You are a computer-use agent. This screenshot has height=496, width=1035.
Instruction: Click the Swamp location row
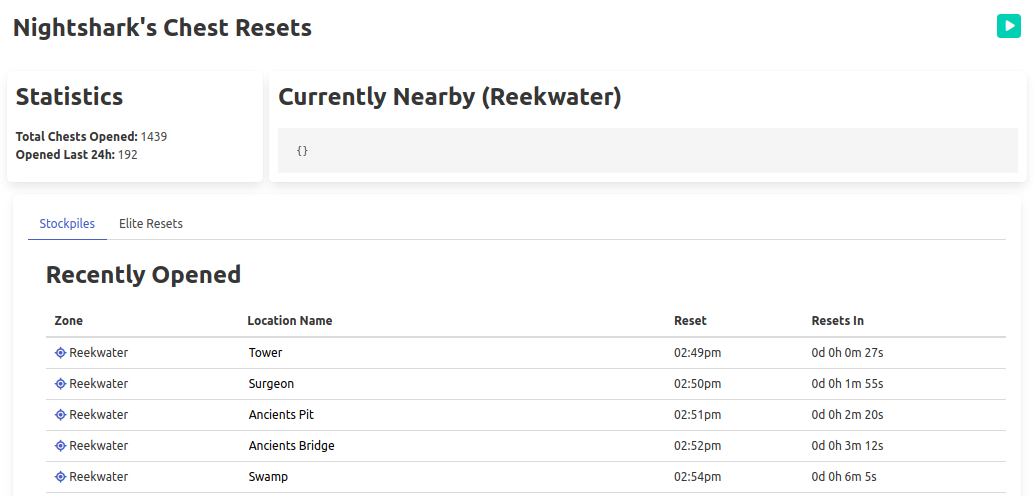pyautogui.click(x=268, y=477)
